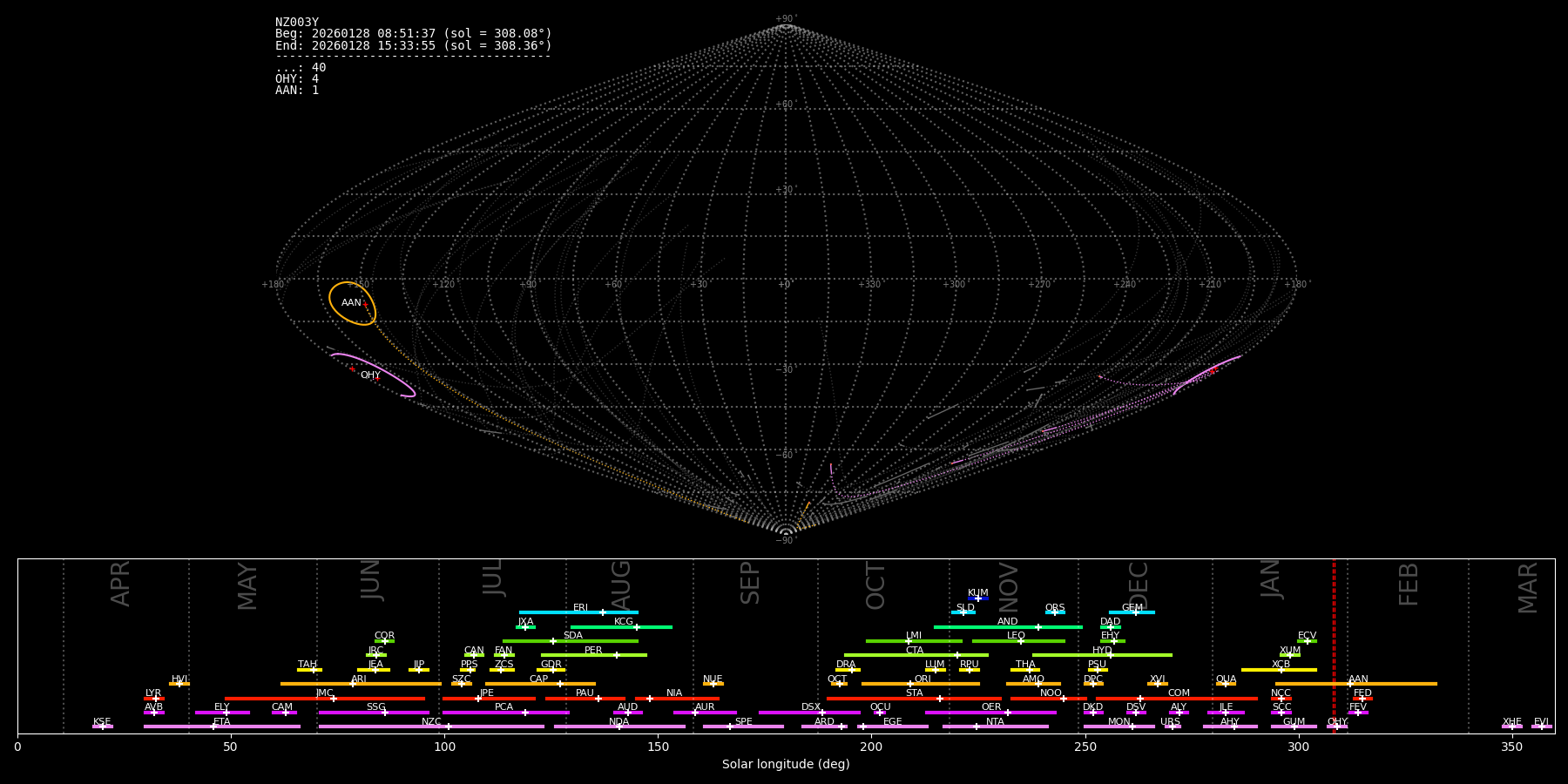Click the XCB shower label in timeline
This screenshot has width=1568, height=784.
pos(1281,665)
